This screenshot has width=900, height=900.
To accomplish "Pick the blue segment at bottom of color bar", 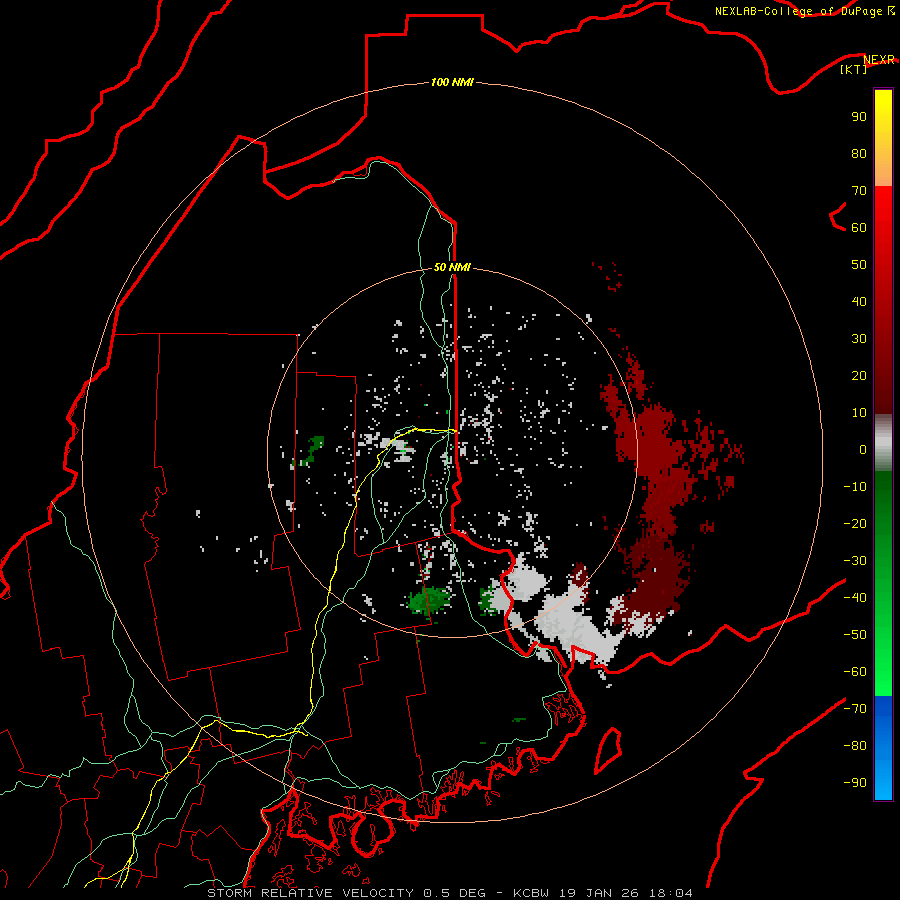I will [x=883, y=746].
